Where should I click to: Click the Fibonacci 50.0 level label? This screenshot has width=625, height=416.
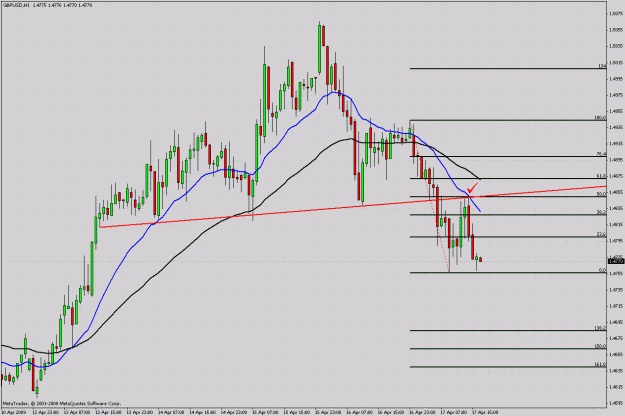pos(601,194)
